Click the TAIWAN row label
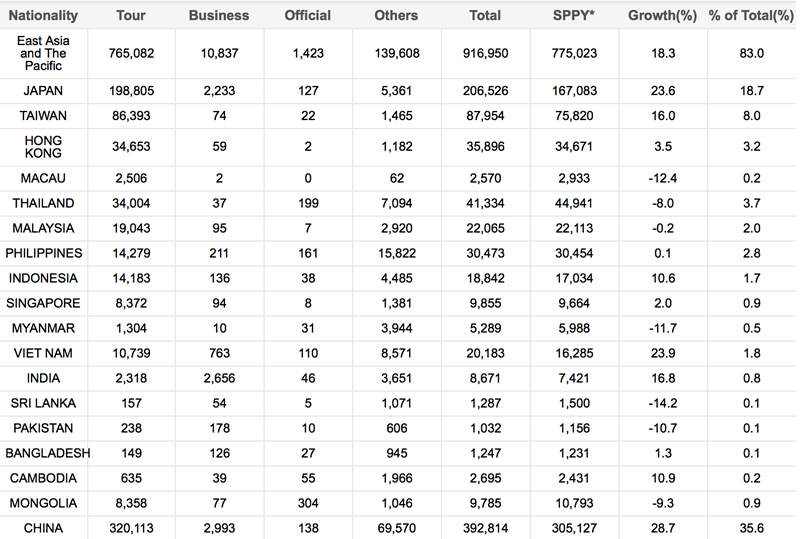Screen dimensions: 800x539 tap(43, 116)
